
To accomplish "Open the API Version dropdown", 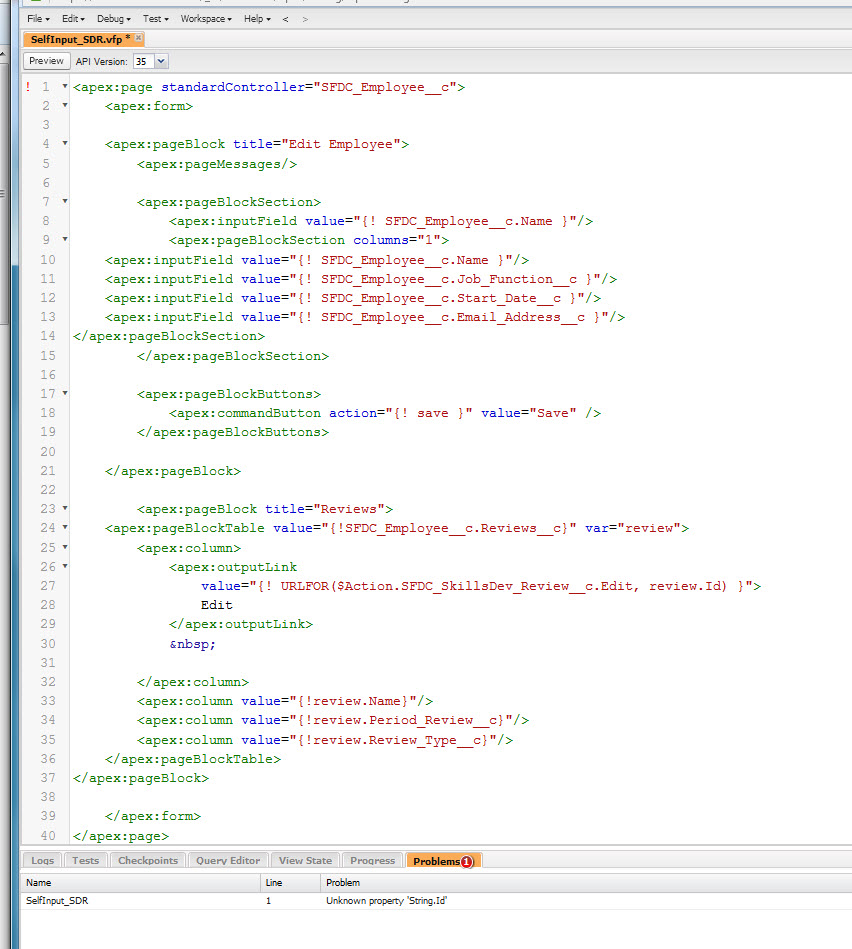I will point(161,60).
